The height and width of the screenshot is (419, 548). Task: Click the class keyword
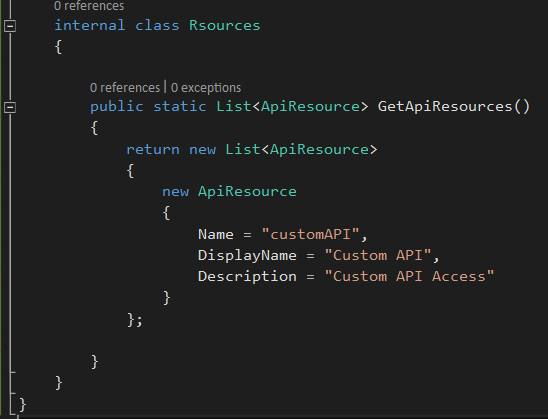[x=157, y=26]
